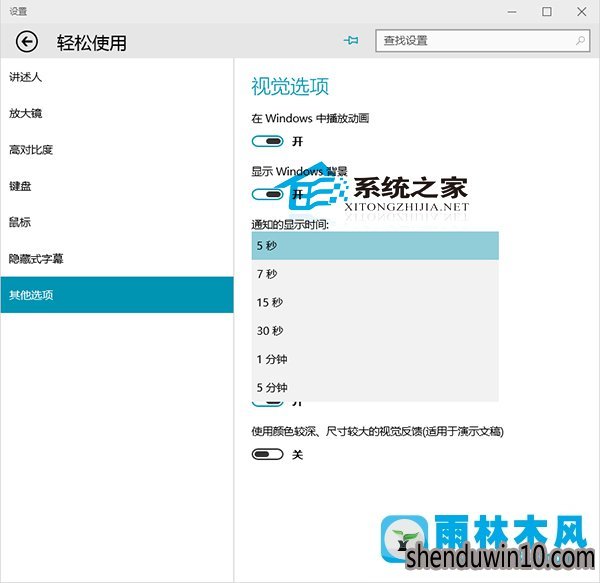Maximize the 设置 window
Screen dimensions: 600x583
click(x=547, y=12)
